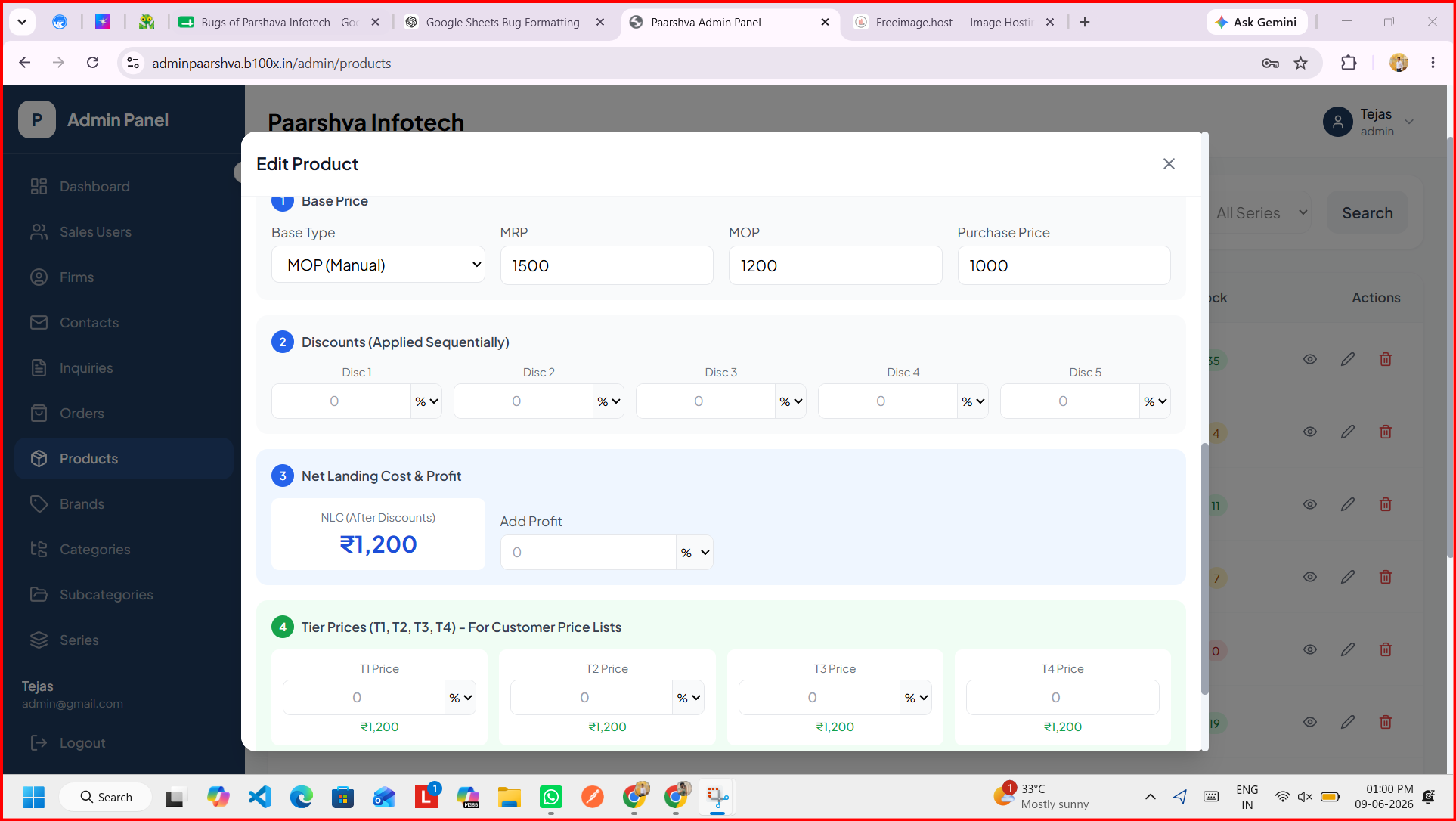Click the trash delete icon in first row
Viewport: 1456px width, 821px height.
(x=1386, y=359)
